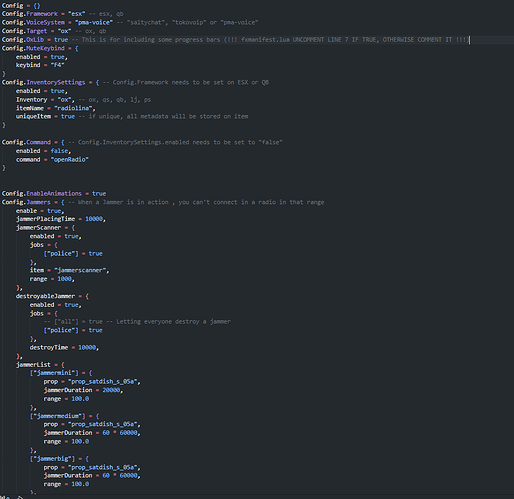Screen dimensions: 514x499
Task: Click the uniqueItem true value
Action: pos(68,116)
